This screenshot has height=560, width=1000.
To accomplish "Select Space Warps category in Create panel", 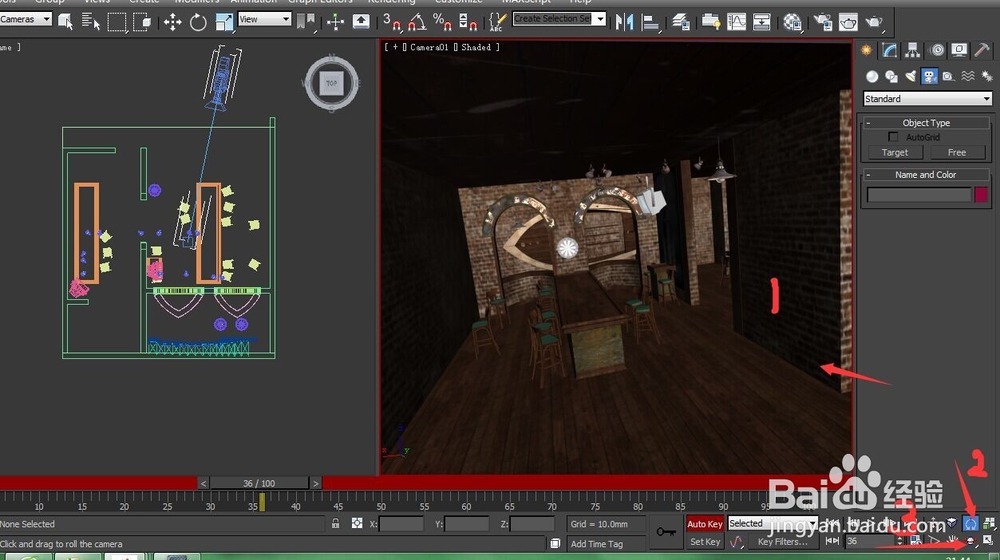I will [967, 77].
